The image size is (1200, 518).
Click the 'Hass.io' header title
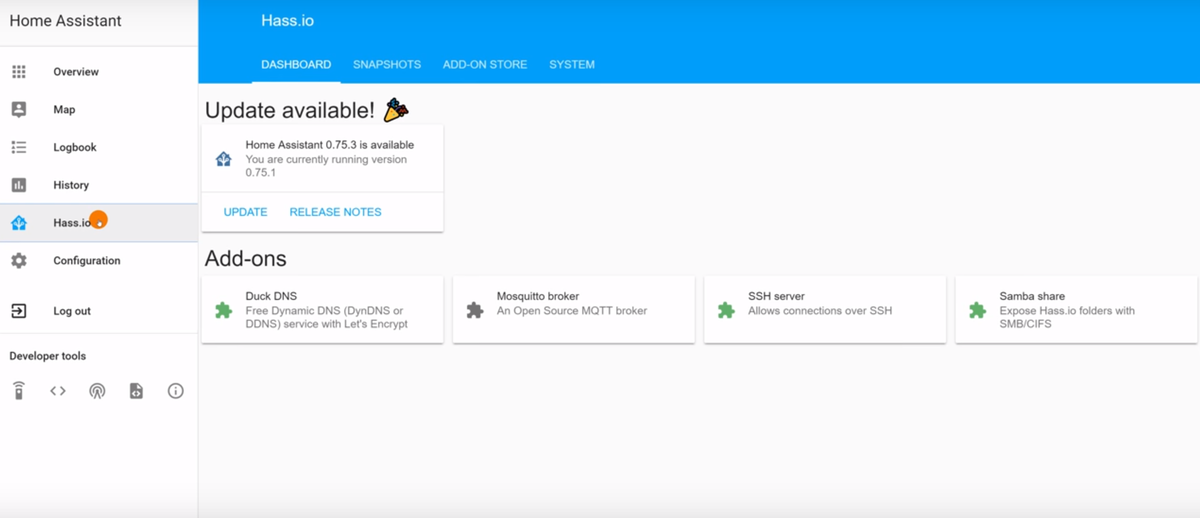pyautogui.click(x=287, y=20)
